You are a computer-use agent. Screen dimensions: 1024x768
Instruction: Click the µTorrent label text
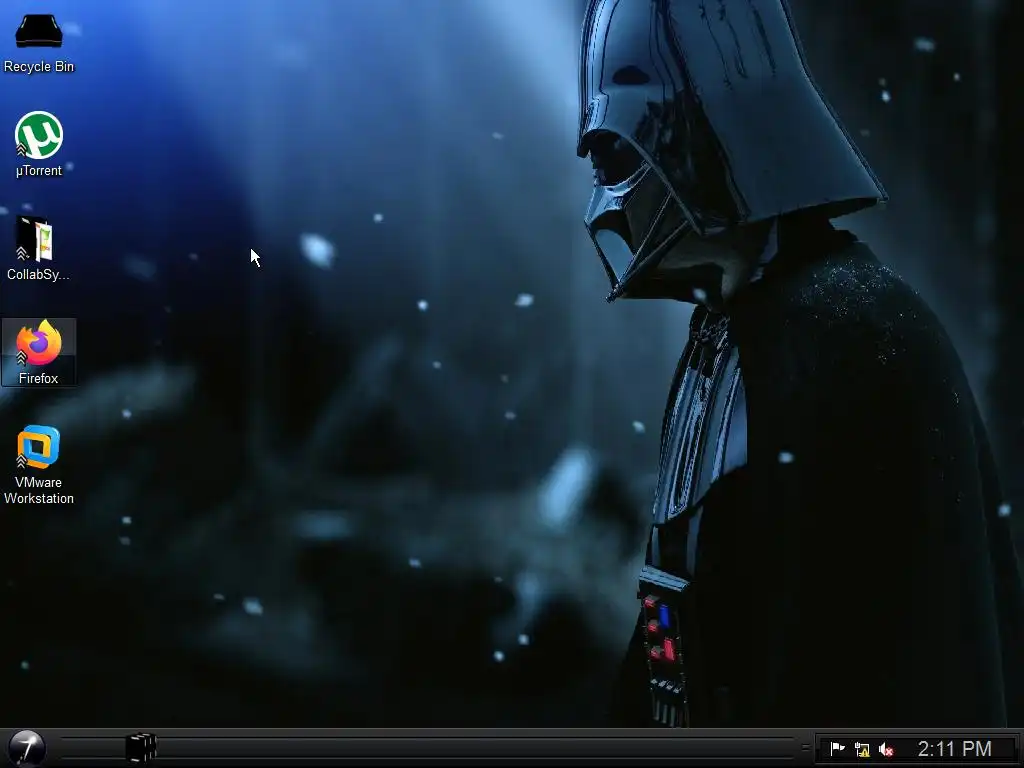coord(39,170)
